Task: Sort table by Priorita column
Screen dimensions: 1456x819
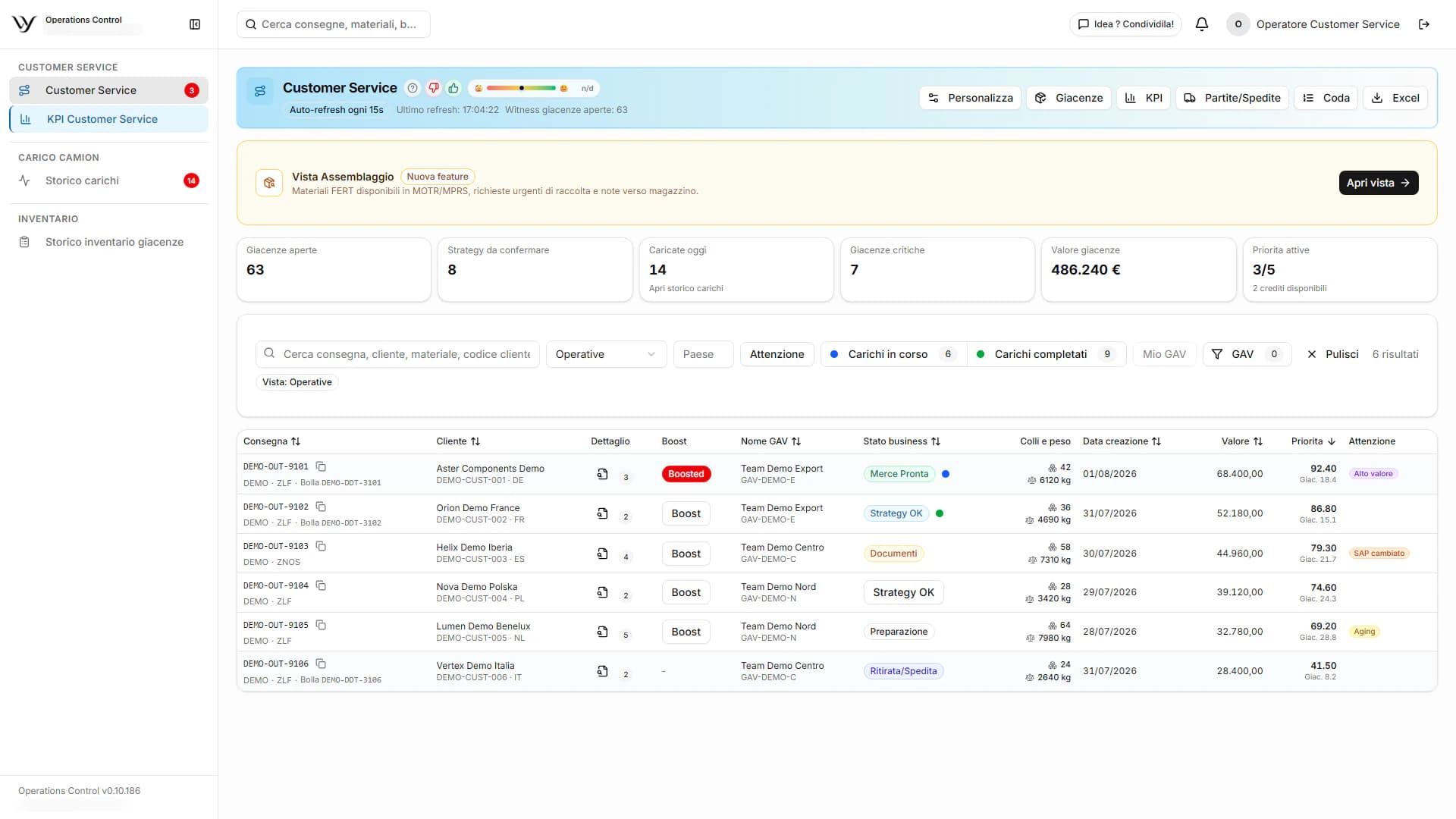Action: pyautogui.click(x=1313, y=441)
